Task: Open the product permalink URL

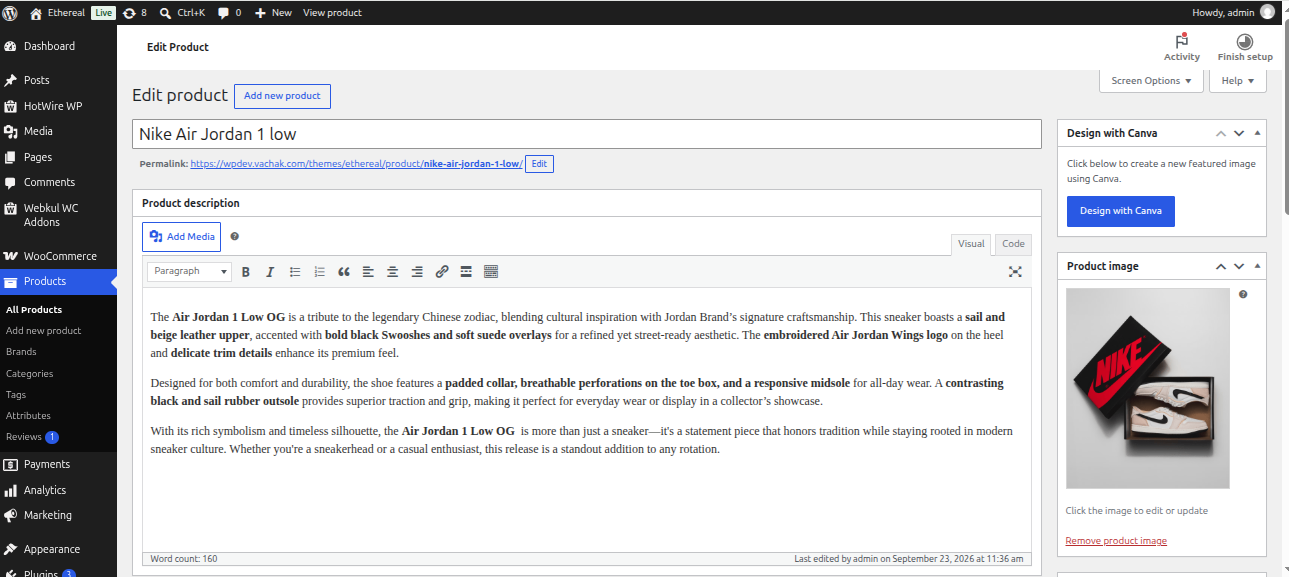Action: pos(356,164)
